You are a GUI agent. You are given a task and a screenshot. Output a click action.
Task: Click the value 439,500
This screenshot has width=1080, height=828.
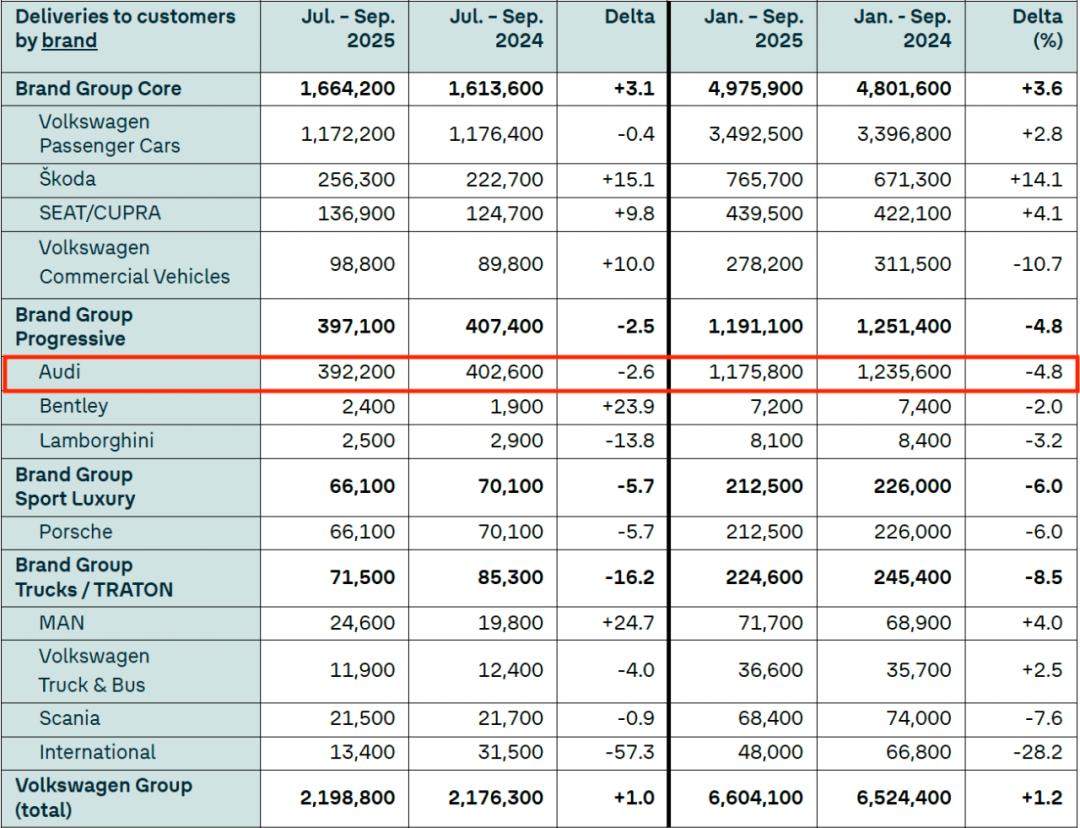(x=765, y=214)
